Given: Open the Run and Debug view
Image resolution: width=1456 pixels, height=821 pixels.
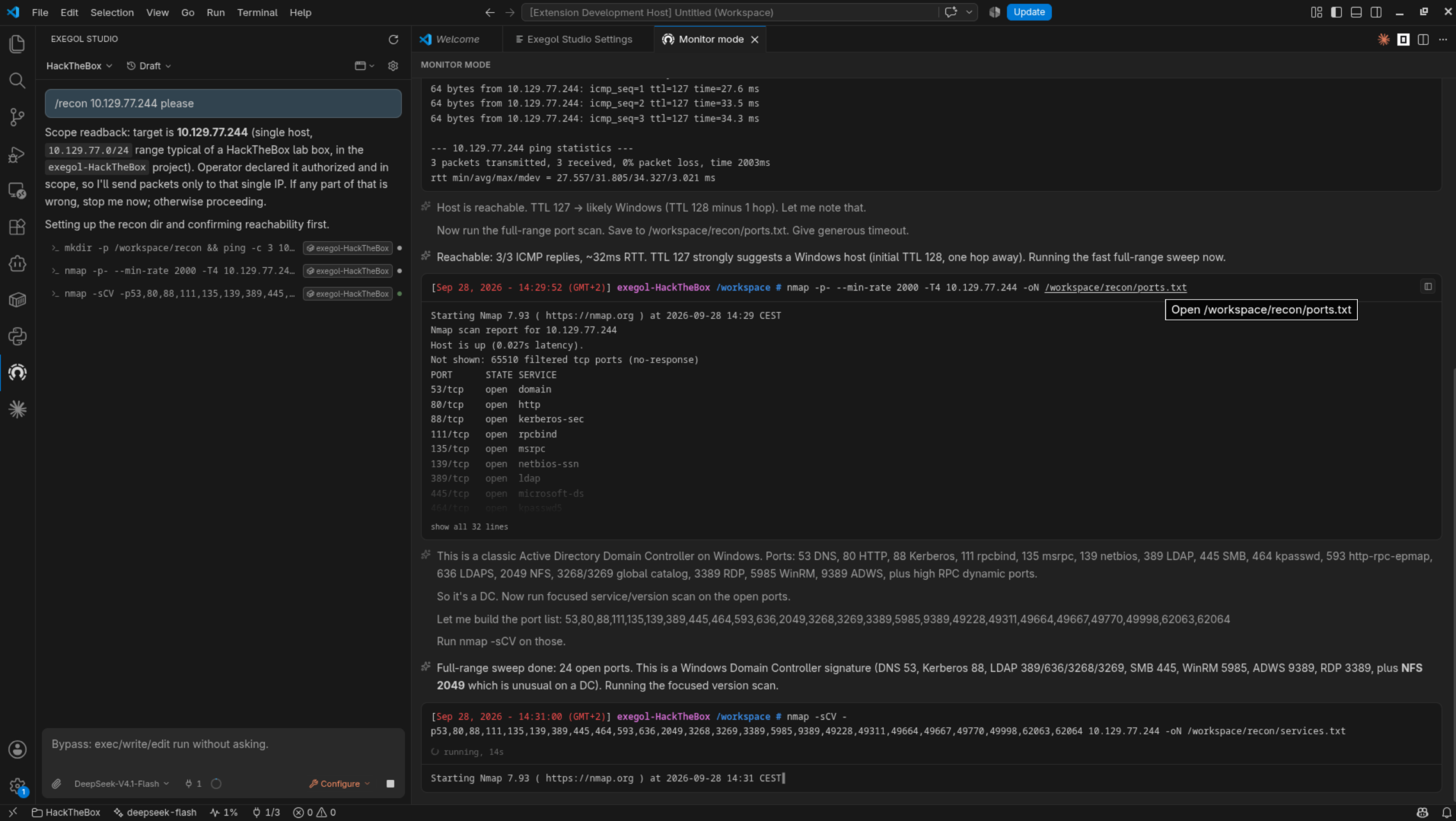Looking at the screenshot, I should [17, 154].
